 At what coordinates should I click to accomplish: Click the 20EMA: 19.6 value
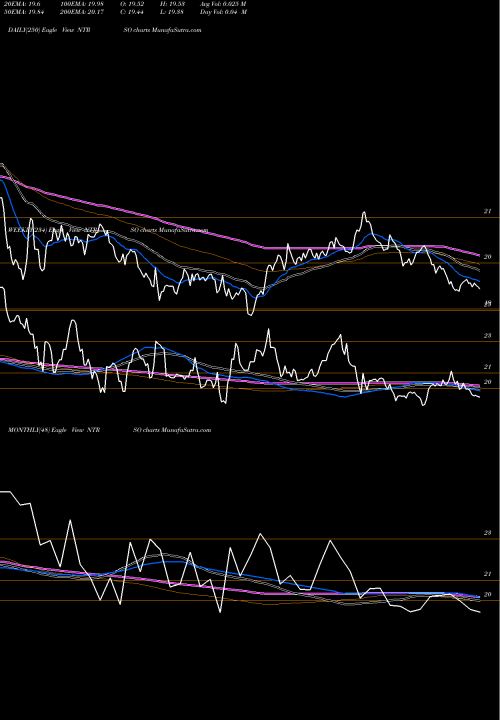pyautogui.click(x=22, y=4)
